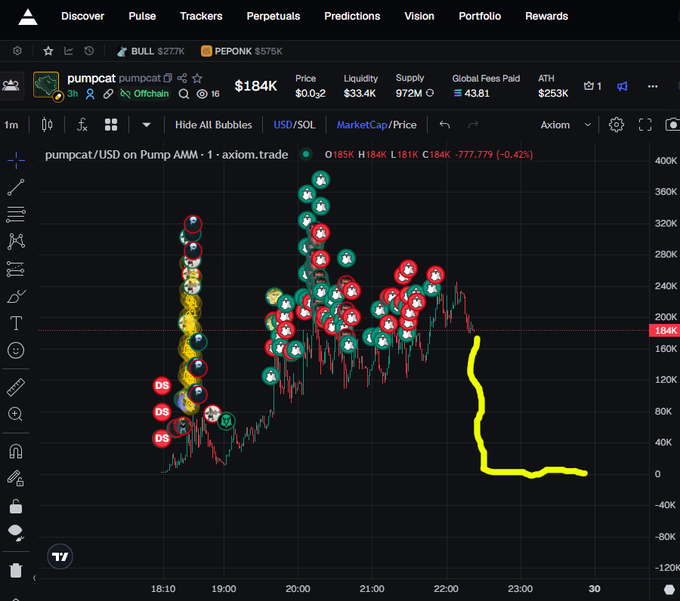Select the trend line tool

[x=16, y=187]
